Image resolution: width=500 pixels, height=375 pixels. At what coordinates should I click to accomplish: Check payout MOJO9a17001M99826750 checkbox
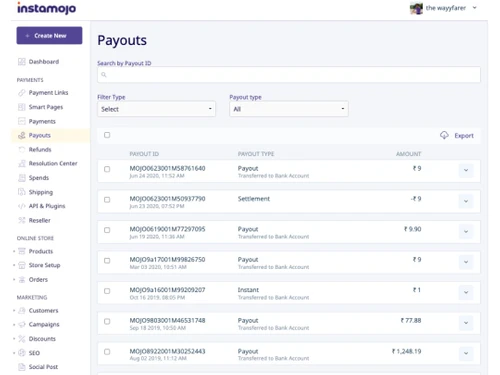click(107, 260)
